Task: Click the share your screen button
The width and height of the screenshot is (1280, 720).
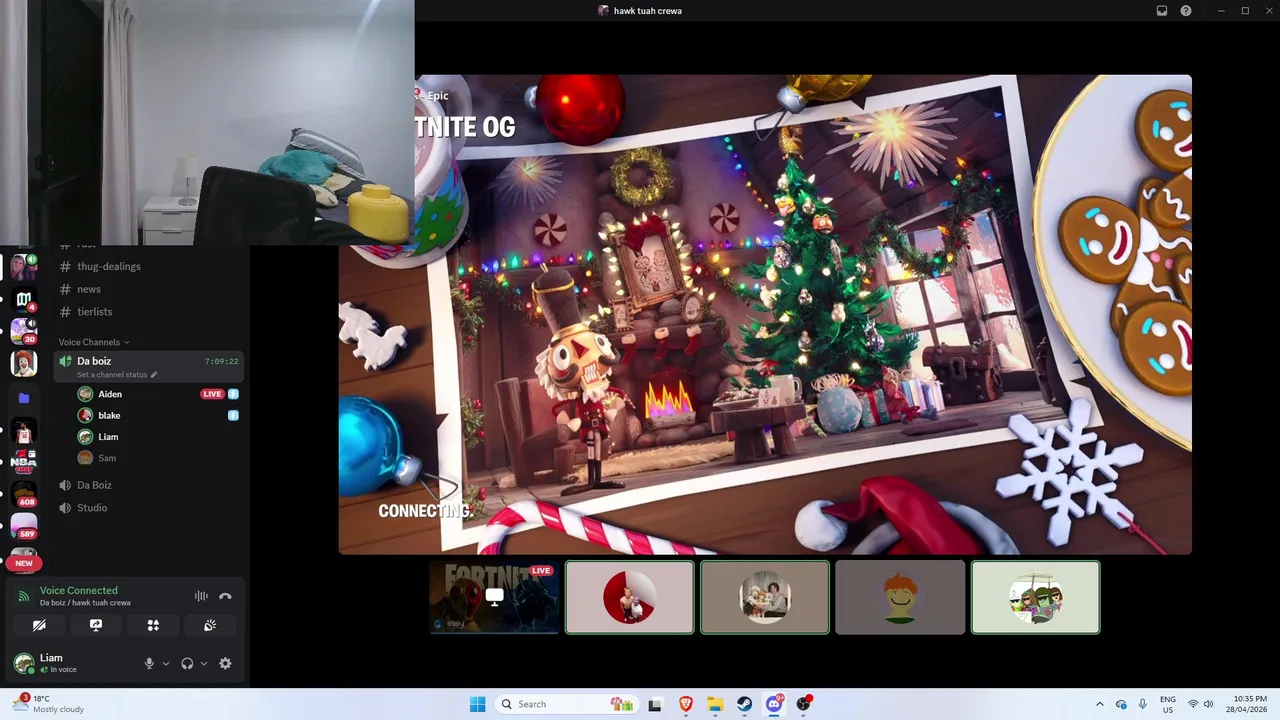Action: [96, 625]
